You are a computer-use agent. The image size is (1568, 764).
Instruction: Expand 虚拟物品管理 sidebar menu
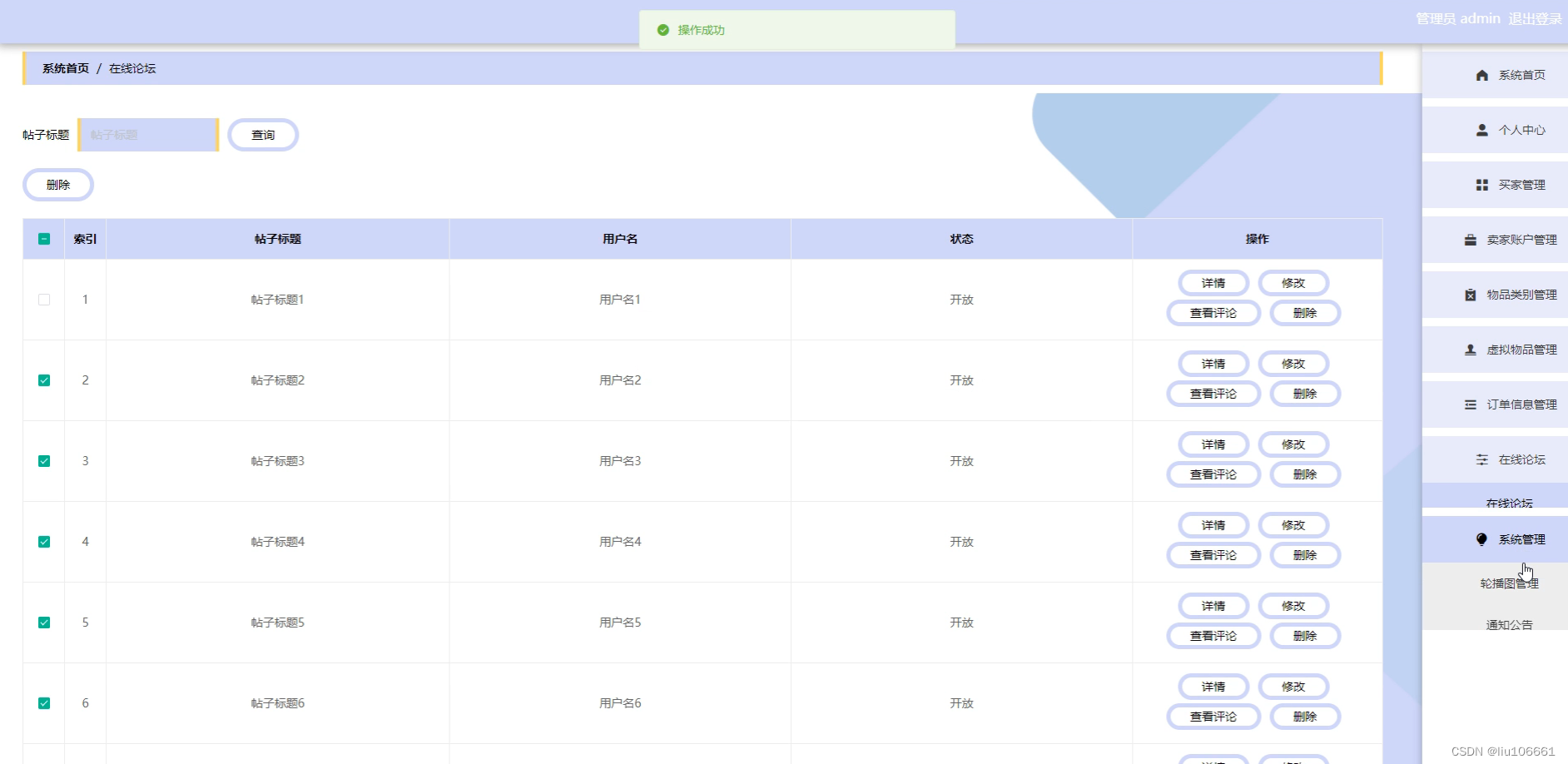(1495, 350)
